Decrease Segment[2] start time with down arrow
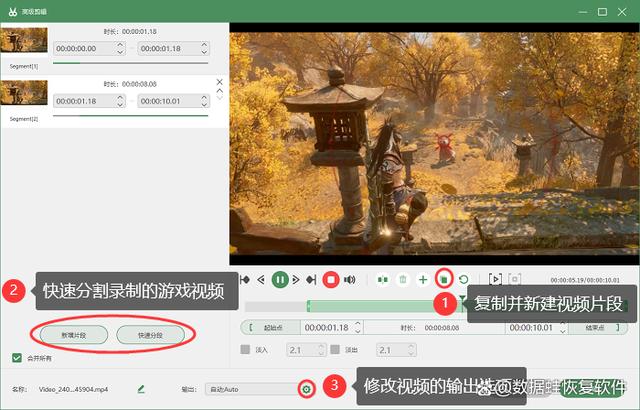Image resolution: width=640 pixels, height=410 pixels. point(120,104)
